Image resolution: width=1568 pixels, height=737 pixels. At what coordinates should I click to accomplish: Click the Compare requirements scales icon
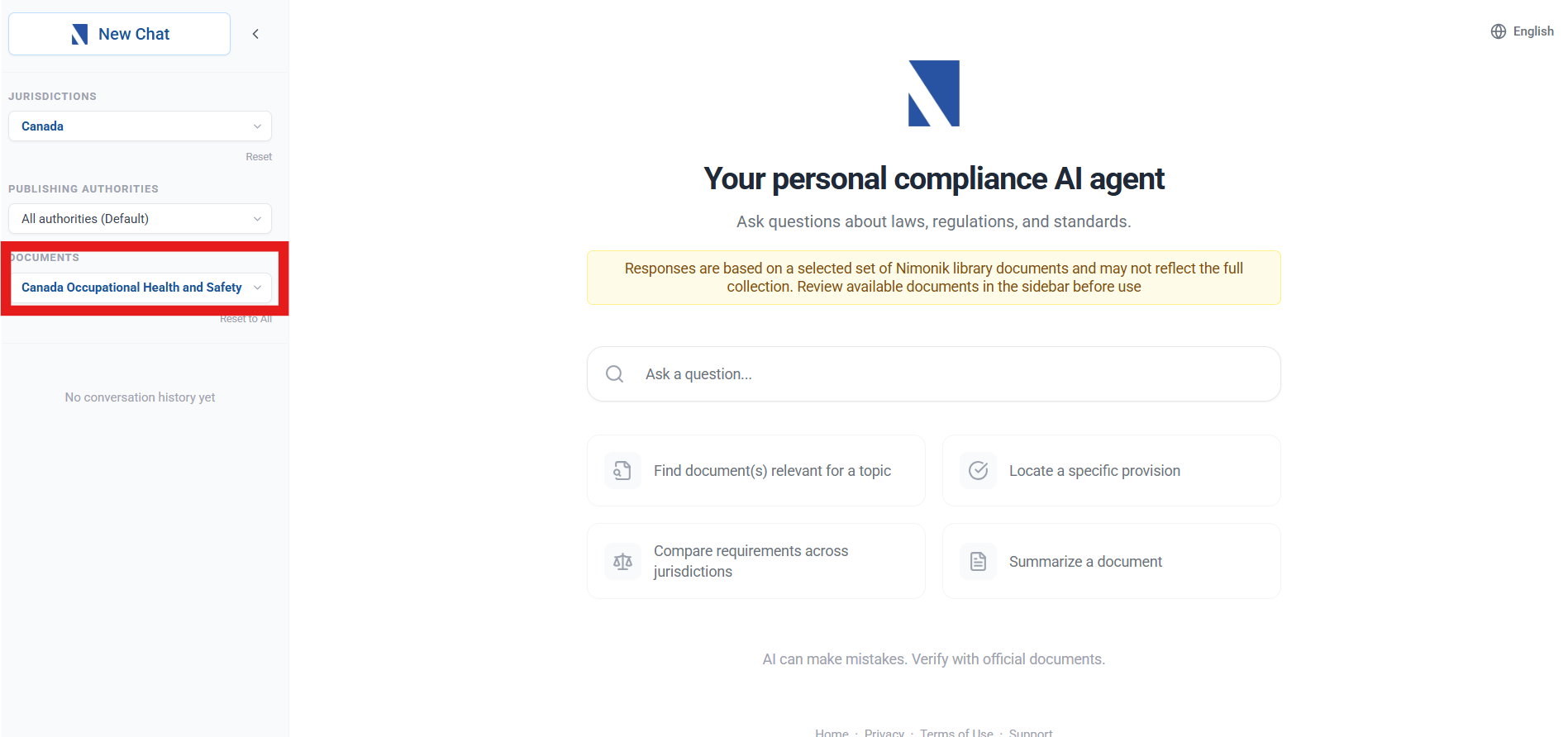622,562
